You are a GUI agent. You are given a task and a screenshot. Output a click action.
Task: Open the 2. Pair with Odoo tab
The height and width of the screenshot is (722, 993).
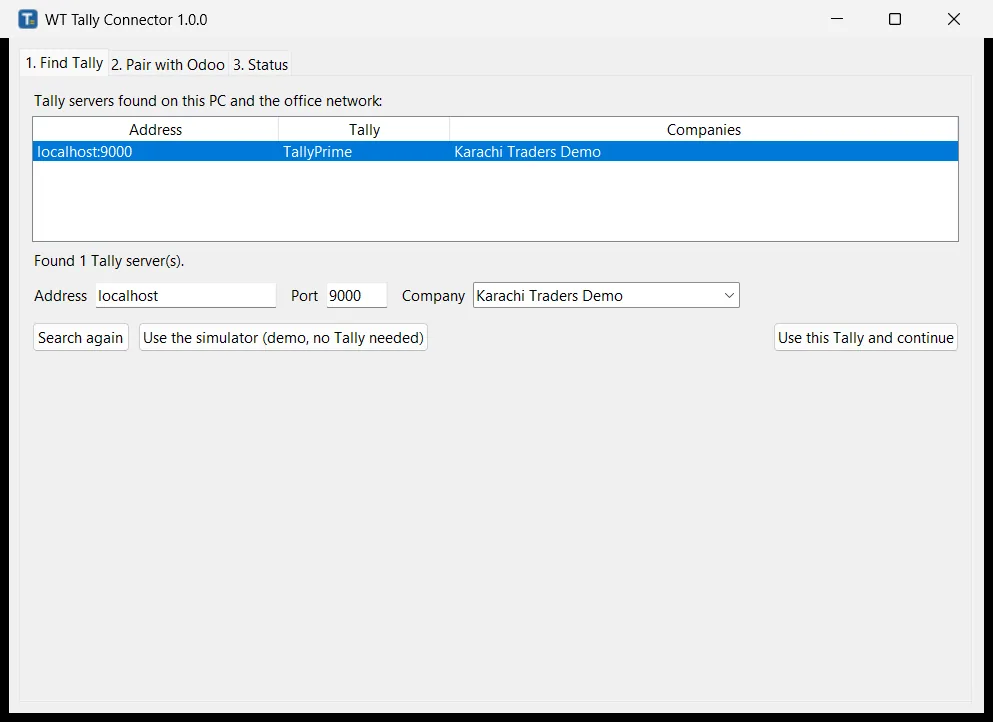(168, 65)
